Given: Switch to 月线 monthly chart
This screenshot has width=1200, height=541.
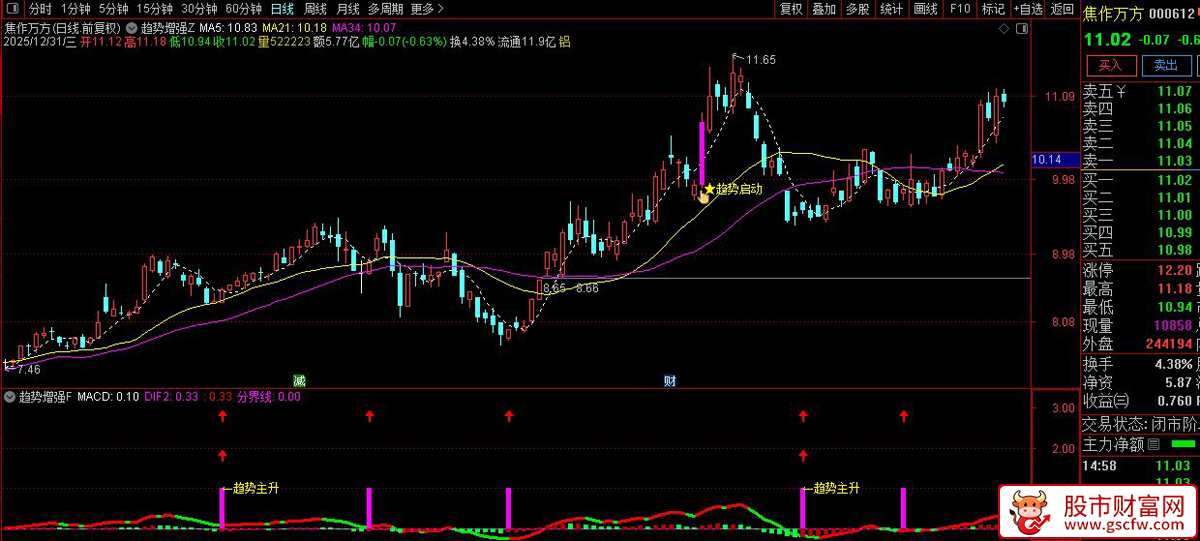Looking at the screenshot, I should [347, 9].
